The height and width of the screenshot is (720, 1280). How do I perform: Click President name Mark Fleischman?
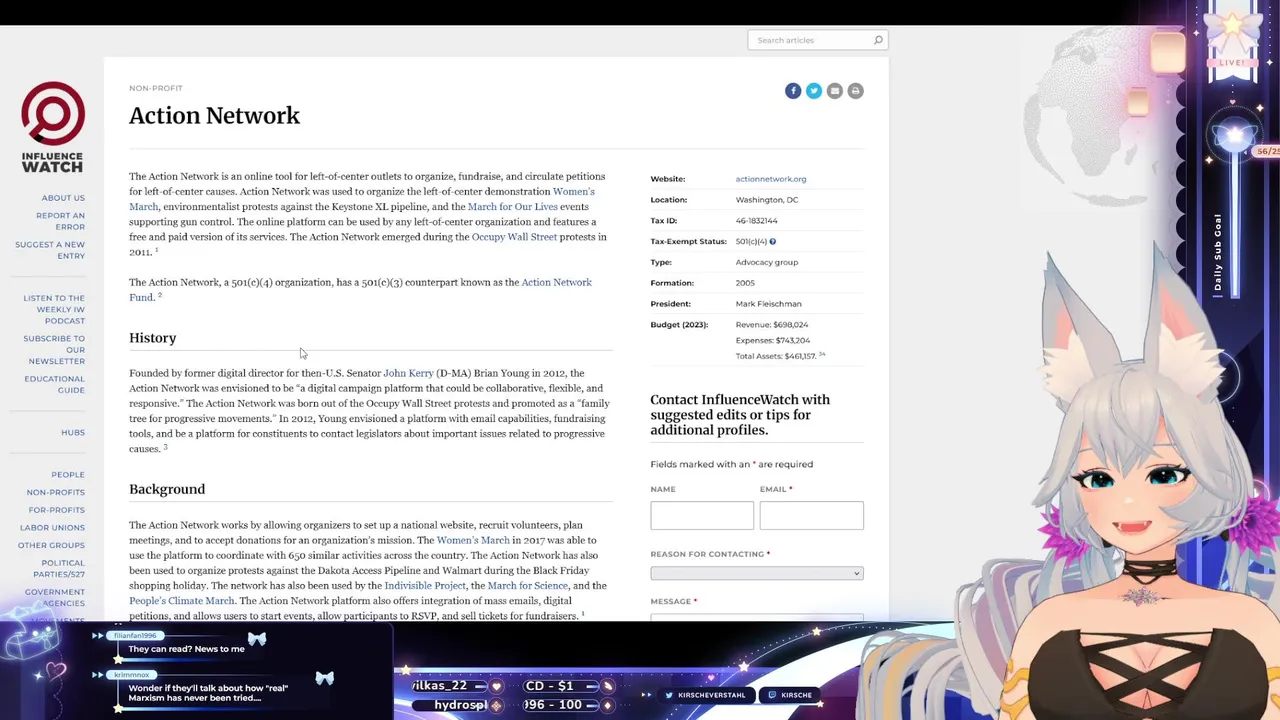click(768, 304)
